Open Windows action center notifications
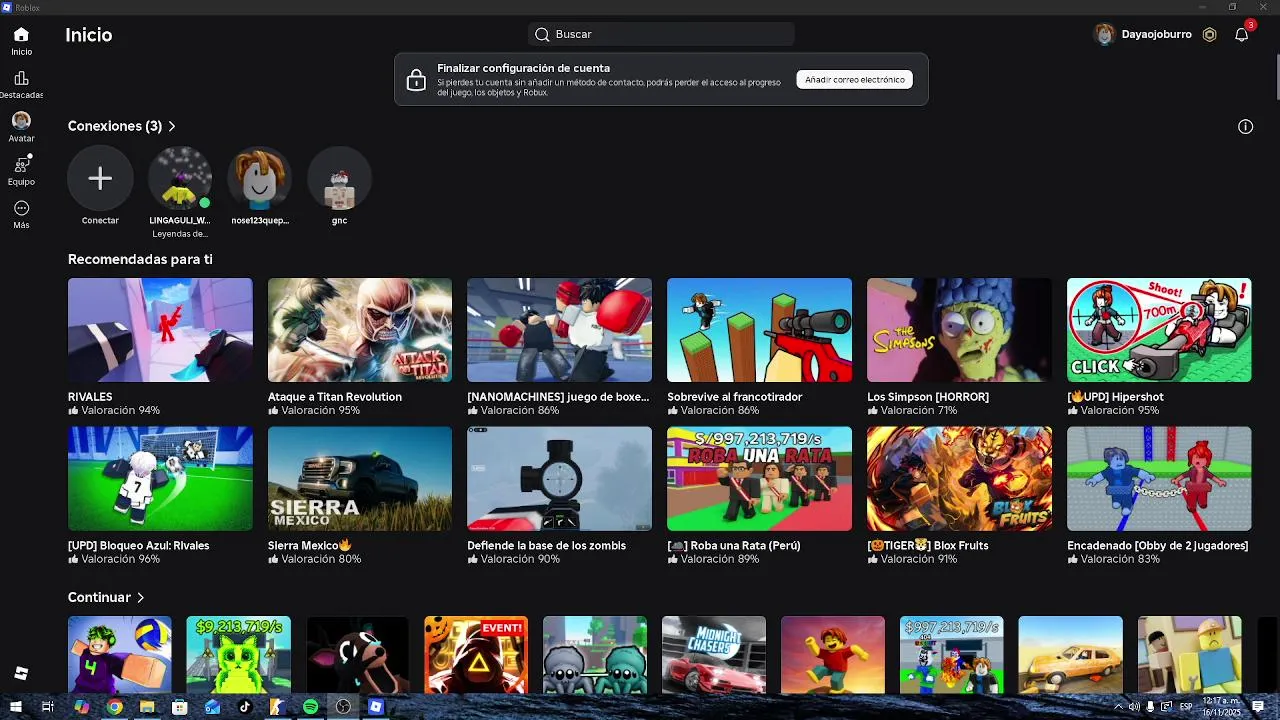This screenshot has height=720, width=1280. pyautogui.click(x=1258, y=707)
